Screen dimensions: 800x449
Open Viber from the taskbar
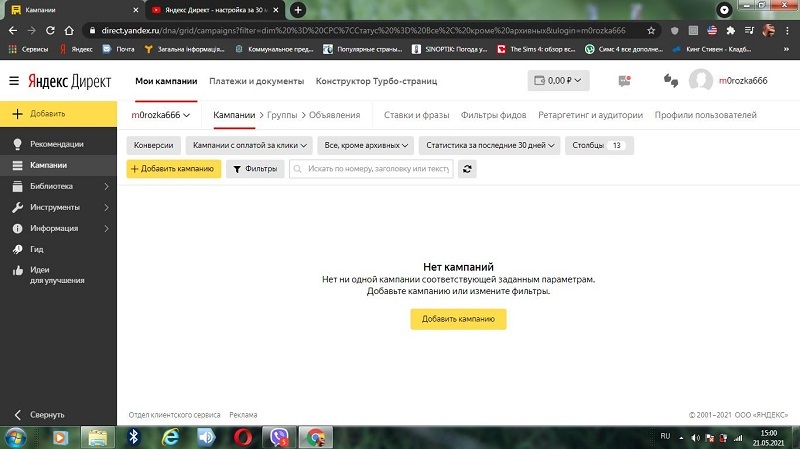click(279, 437)
